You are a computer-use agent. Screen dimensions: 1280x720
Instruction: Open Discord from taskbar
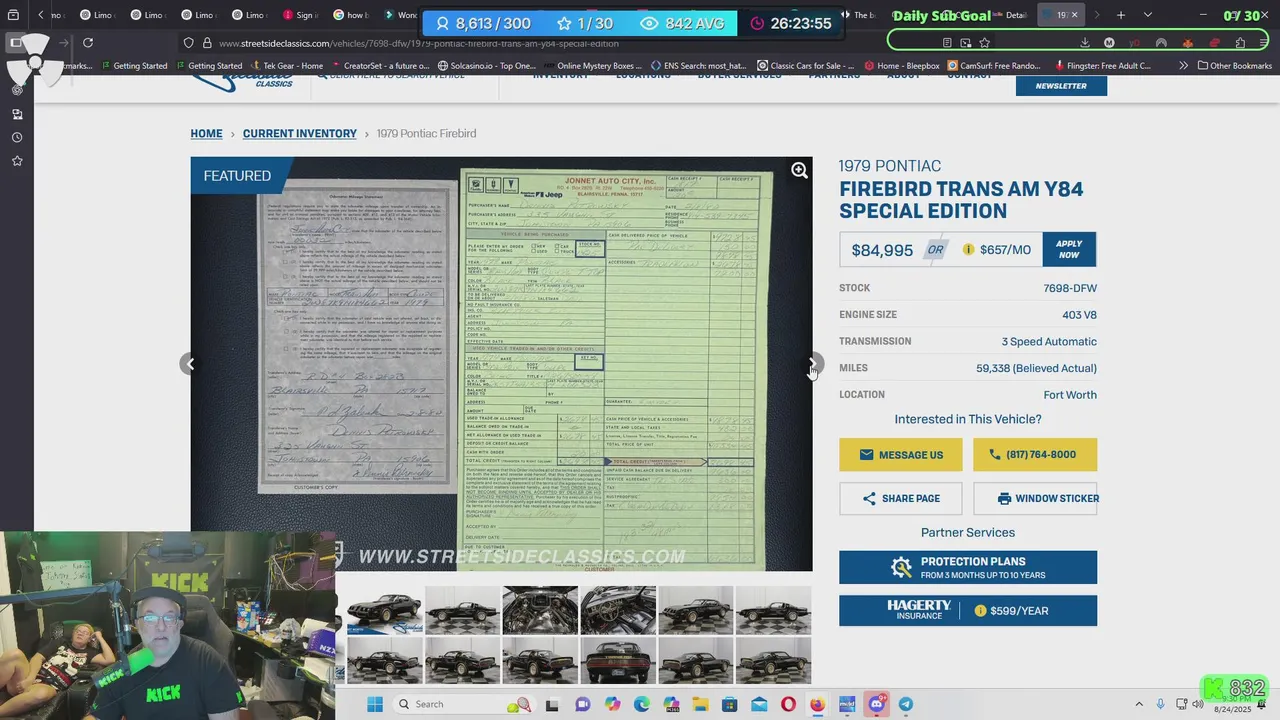(877, 704)
